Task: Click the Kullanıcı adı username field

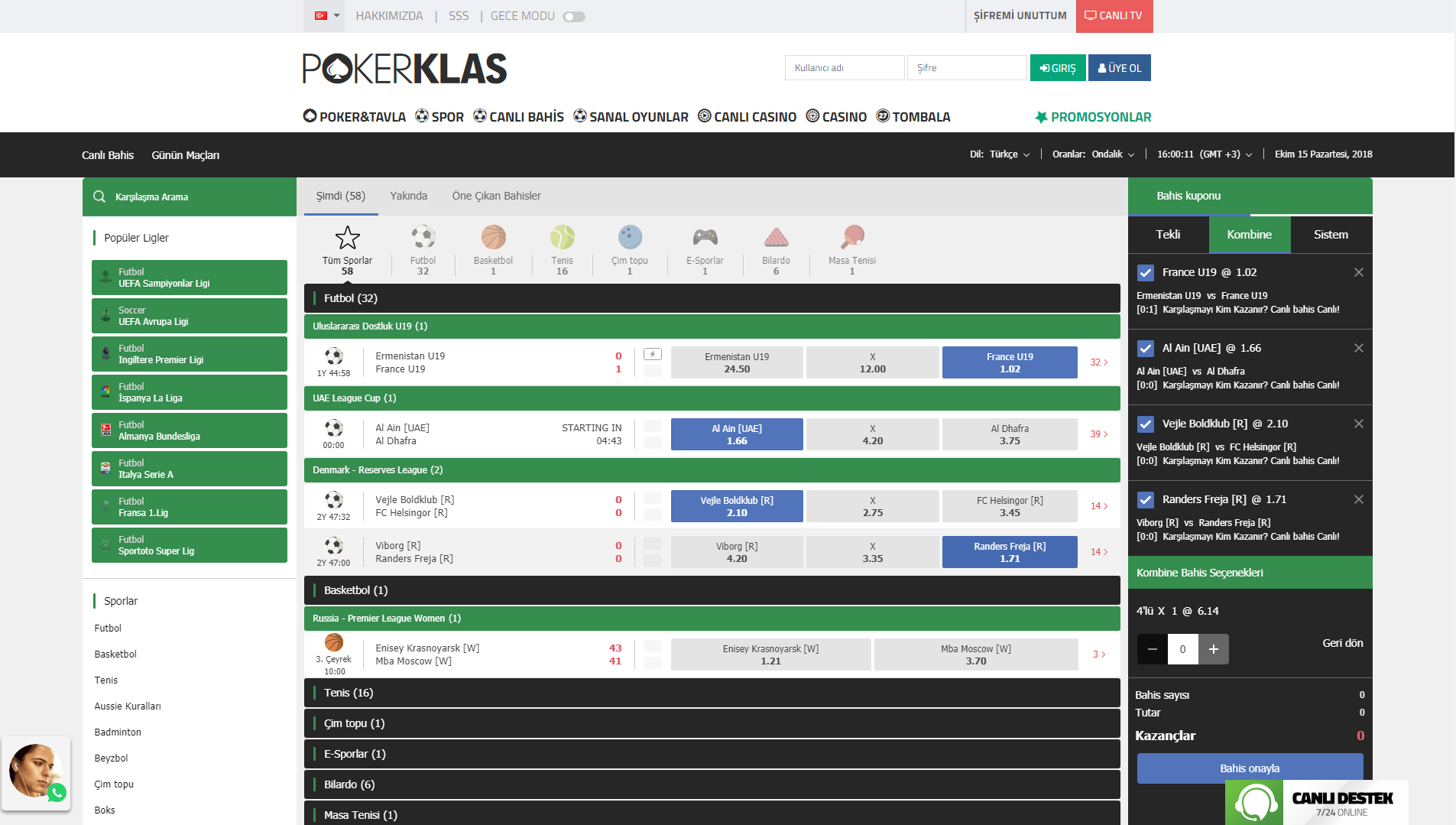Action: (844, 68)
